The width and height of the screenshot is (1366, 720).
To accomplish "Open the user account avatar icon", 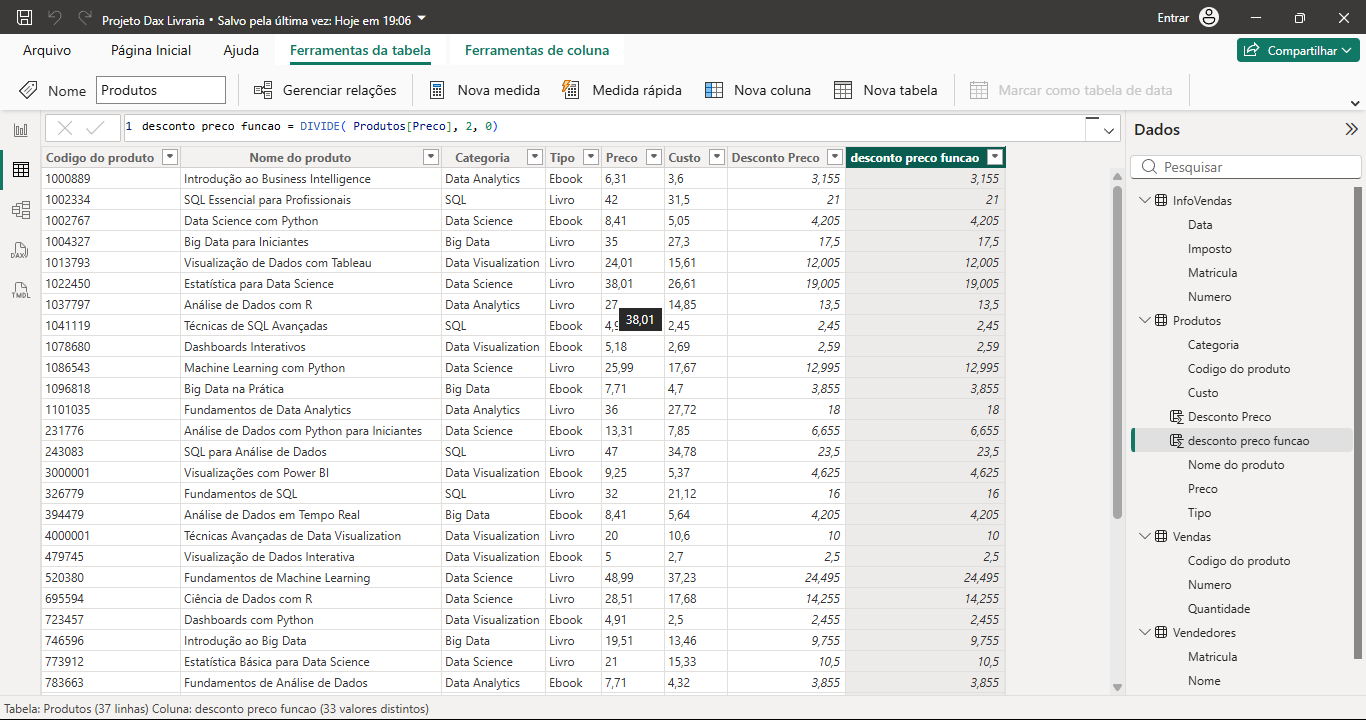I will (x=1209, y=18).
